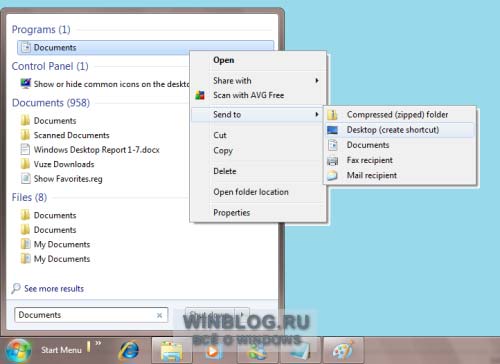The height and width of the screenshot is (364, 500).
Task: Click the search box containing Documents
Action: [x=91, y=315]
